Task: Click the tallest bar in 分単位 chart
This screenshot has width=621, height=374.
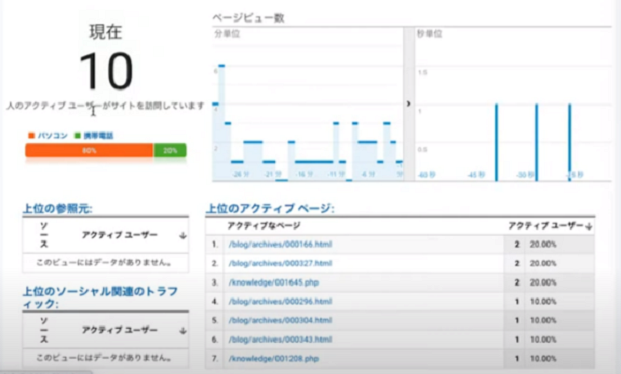Action: pyautogui.click(x=222, y=123)
